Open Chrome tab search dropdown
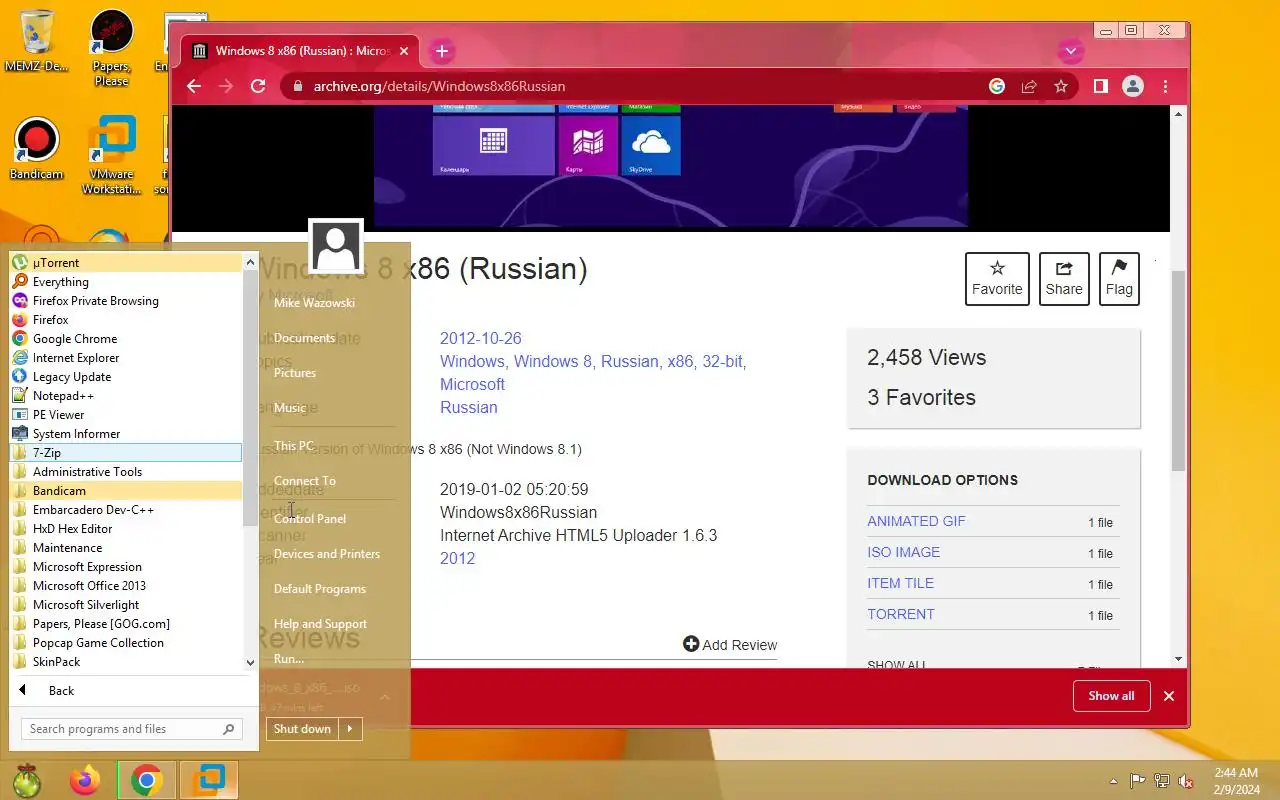The width and height of the screenshot is (1280, 800). click(x=1071, y=51)
